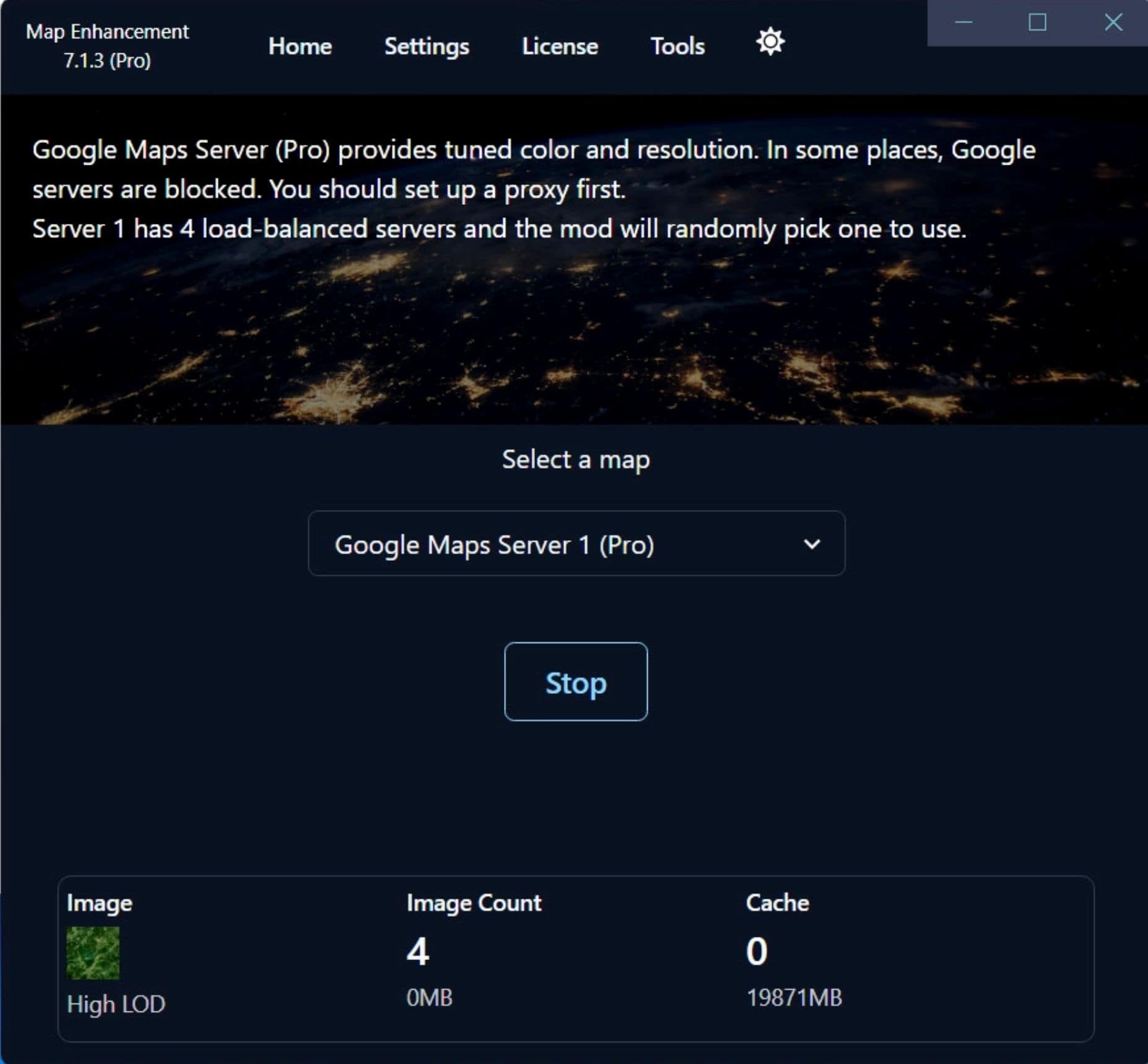Open the Home tab
Viewport: 1148px width, 1064px height.
(300, 46)
